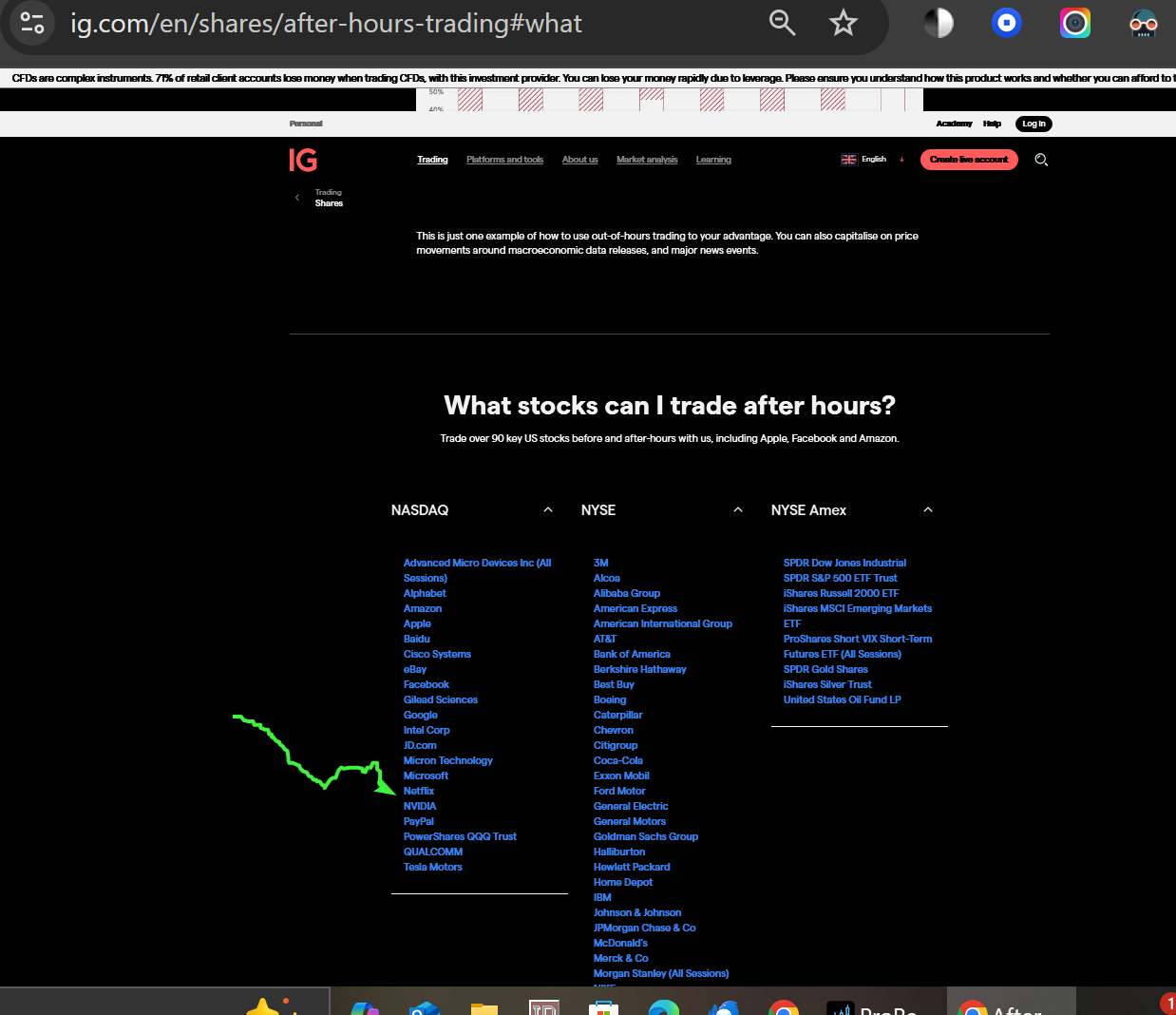Collapse the NASDAQ stock list

(x=548, y=510)
